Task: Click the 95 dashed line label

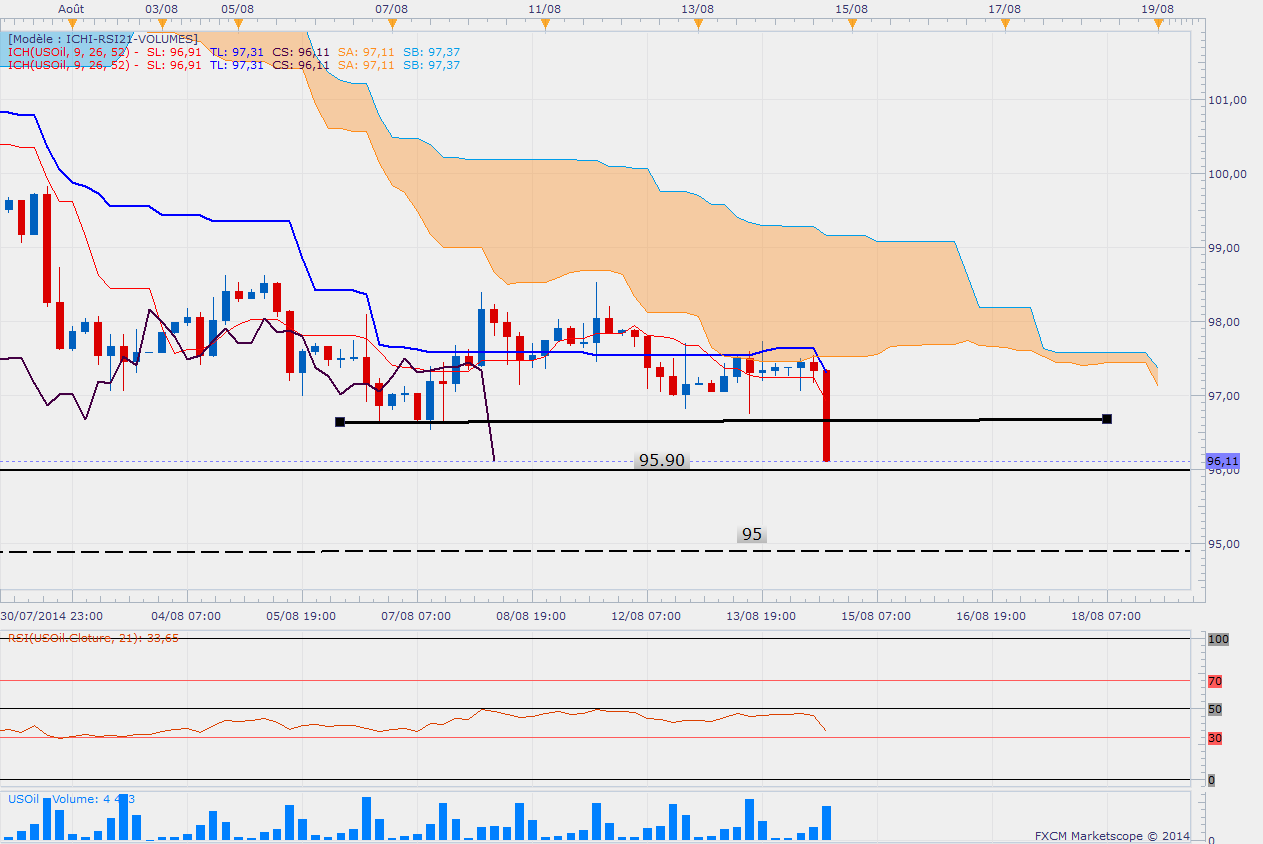Action: tap(752, 535)
